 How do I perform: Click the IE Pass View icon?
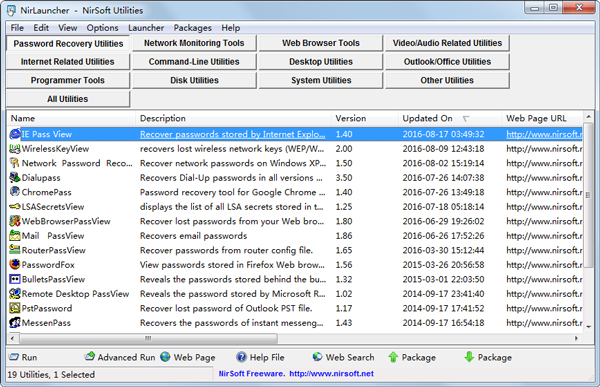(x=15, y=134)
